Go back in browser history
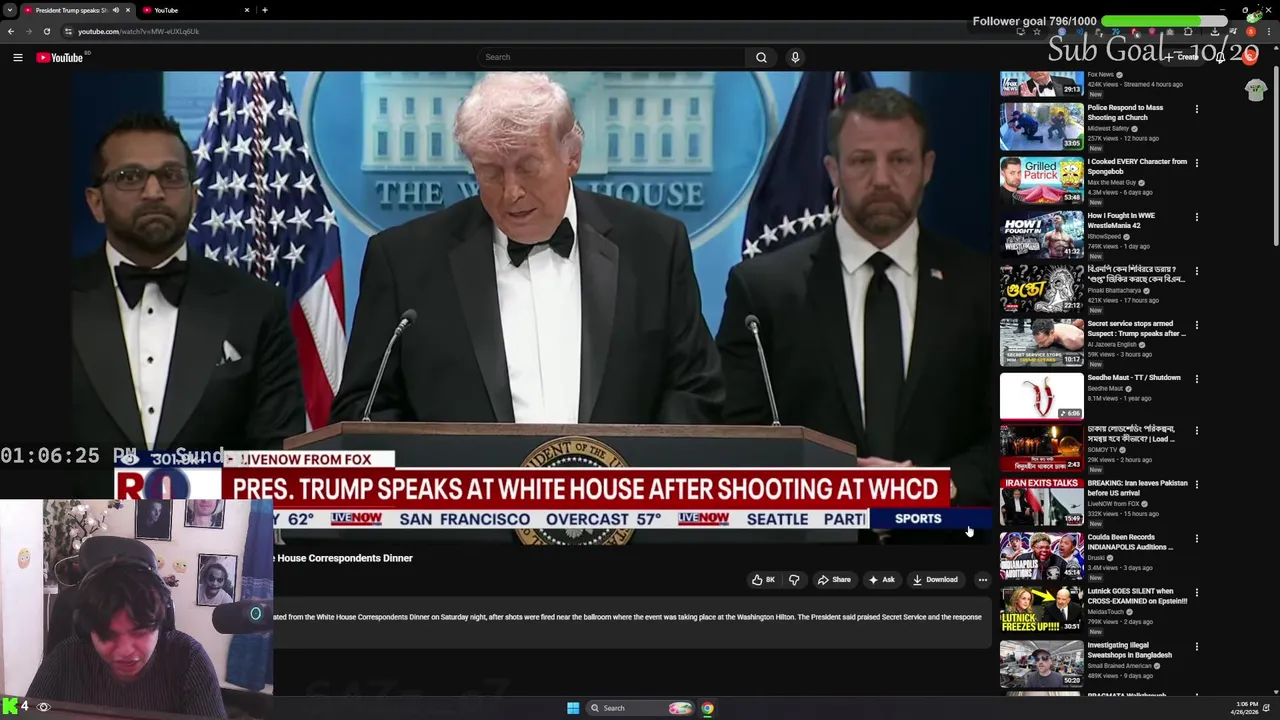The image size is (1280, 720). click(11, 31)
